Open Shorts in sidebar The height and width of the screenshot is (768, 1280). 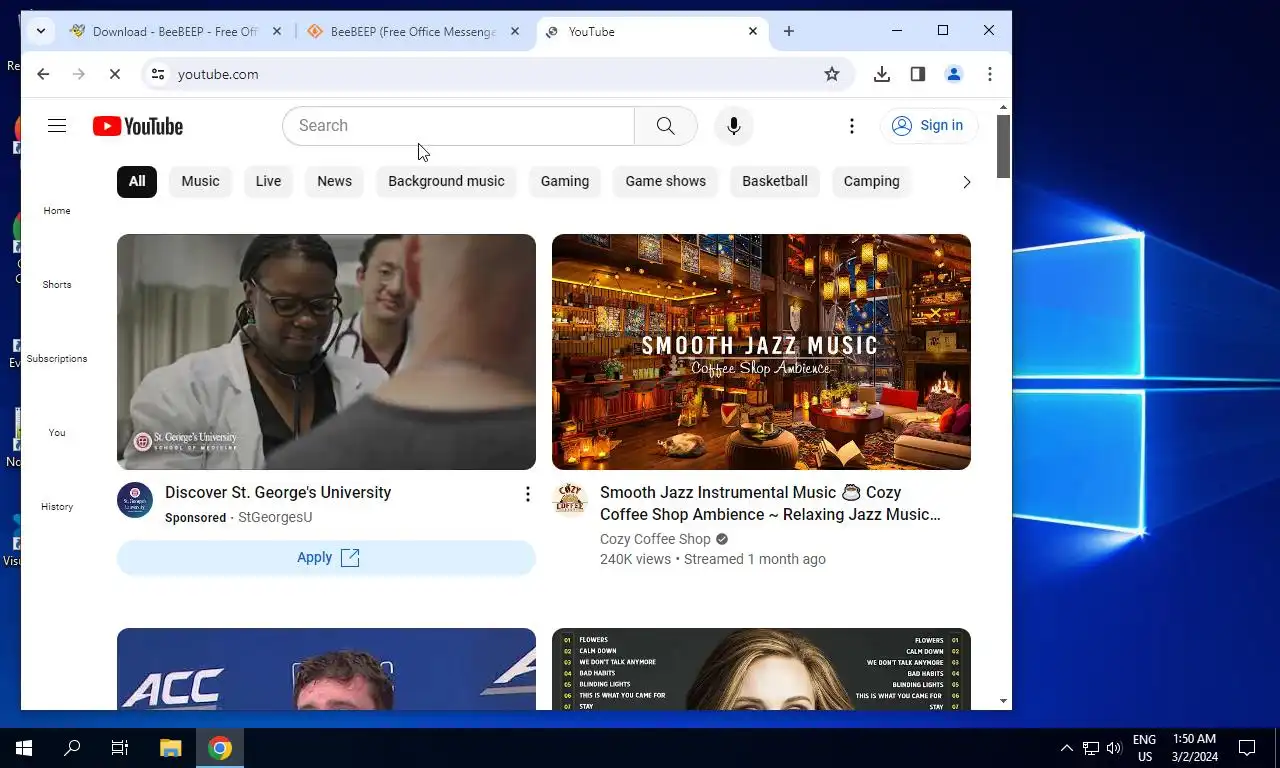click(x=57, y=285)
